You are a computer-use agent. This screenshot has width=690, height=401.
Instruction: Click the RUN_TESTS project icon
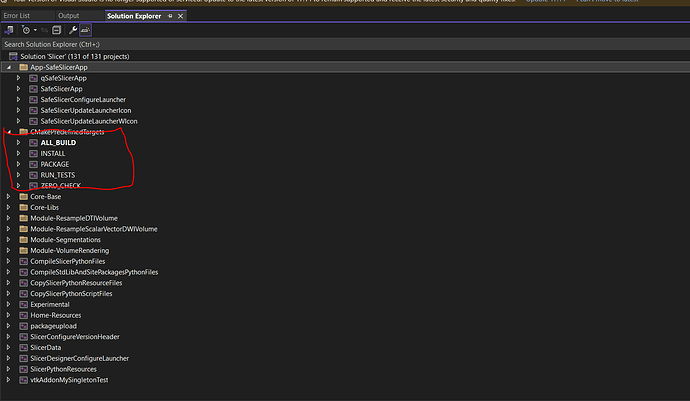[x=33, y=175]
